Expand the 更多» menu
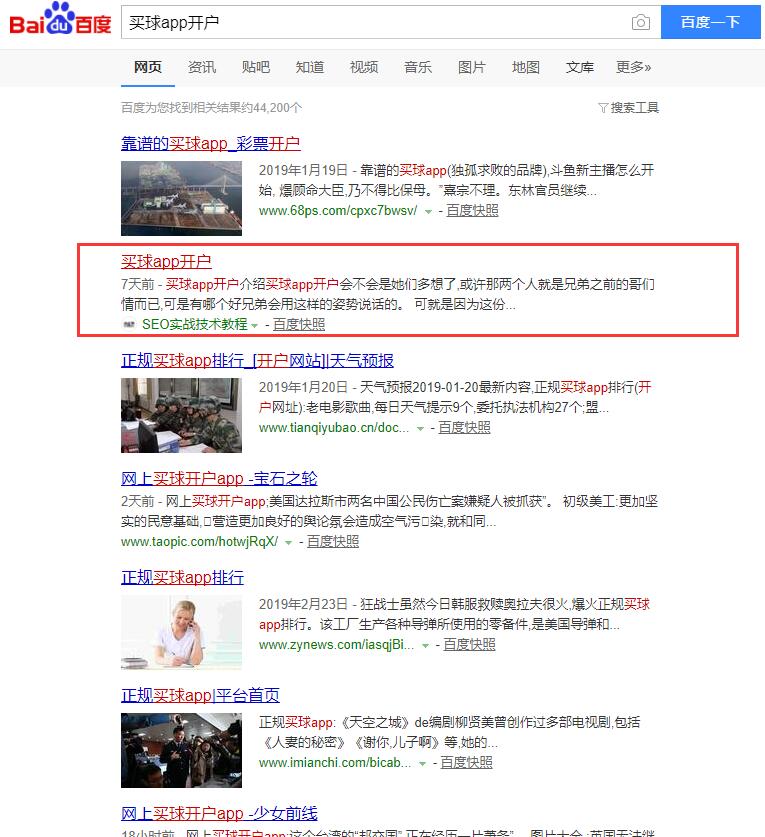Screen dimensions: 765x837 (634, 67)
